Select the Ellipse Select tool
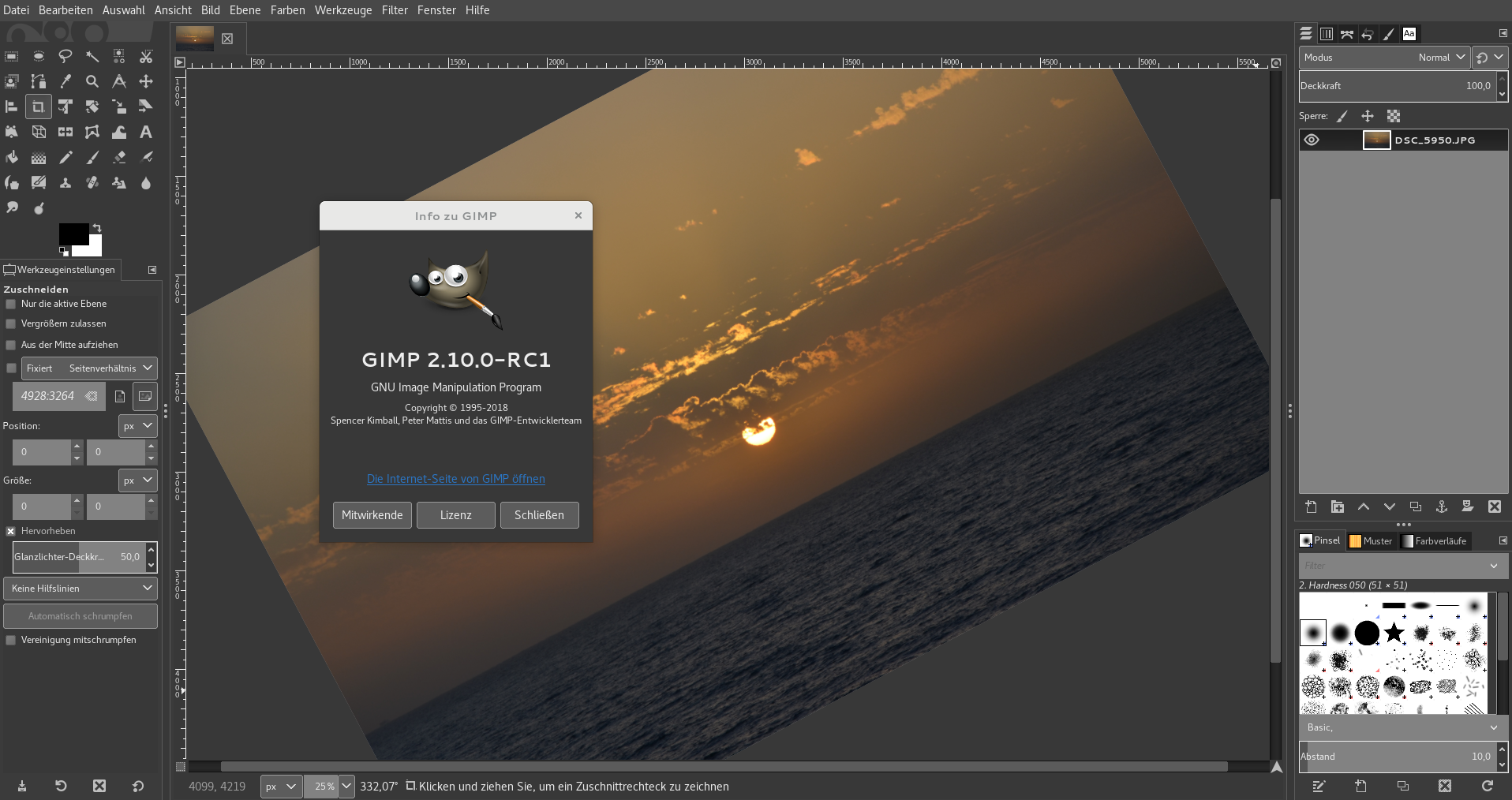The width and height of the screenshot is (1512, 800). [39, 57]
